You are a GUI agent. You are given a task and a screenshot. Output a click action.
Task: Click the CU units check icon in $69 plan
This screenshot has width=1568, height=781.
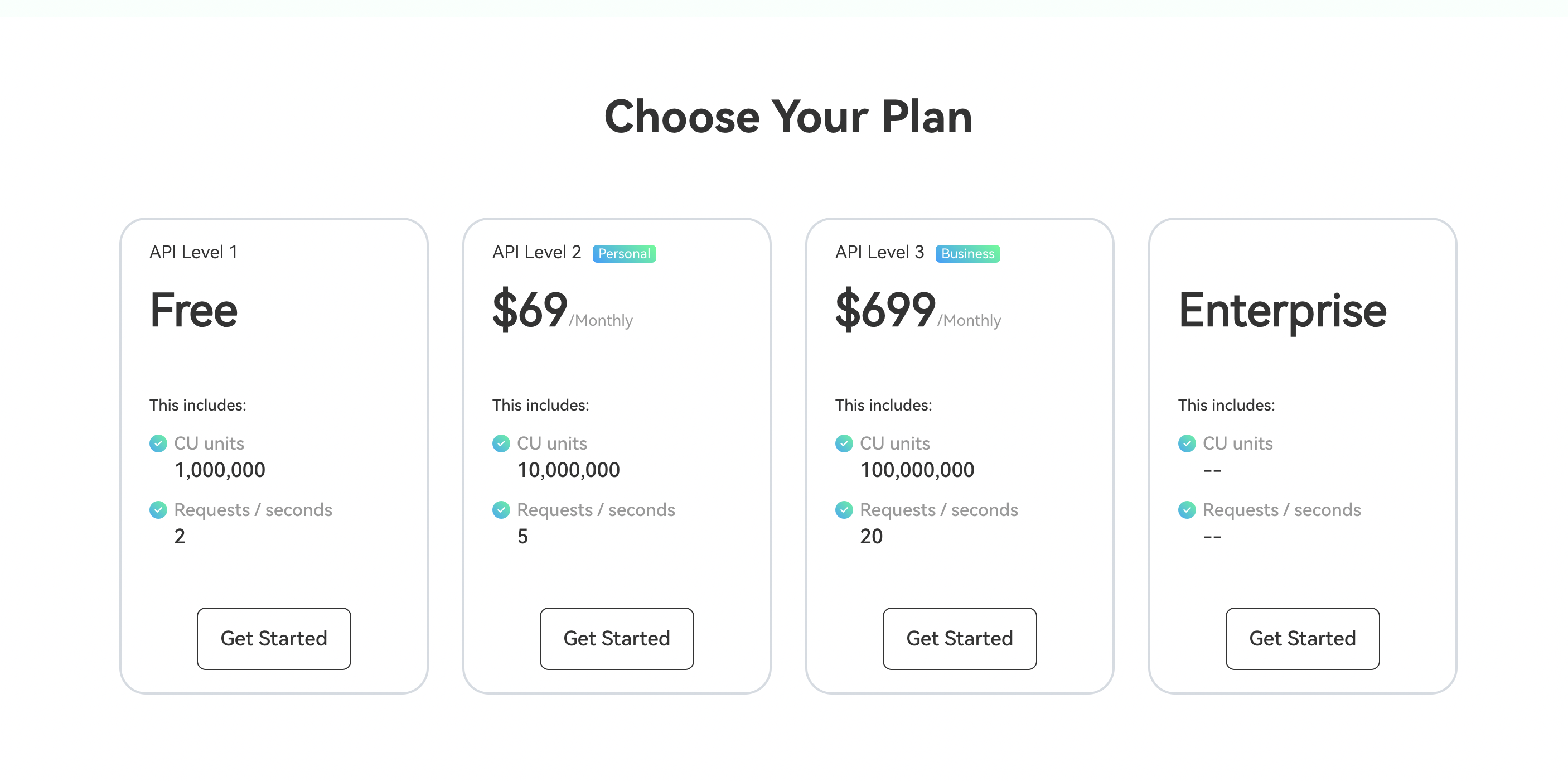click(501, 443)
